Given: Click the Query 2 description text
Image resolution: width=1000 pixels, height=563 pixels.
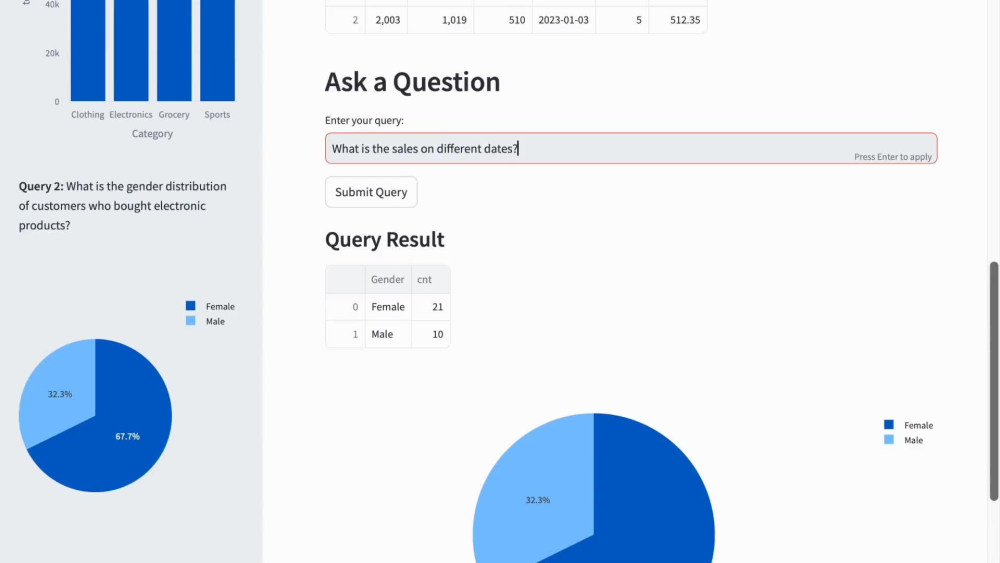Looking at the screenshot, I should tap(122, 205).
